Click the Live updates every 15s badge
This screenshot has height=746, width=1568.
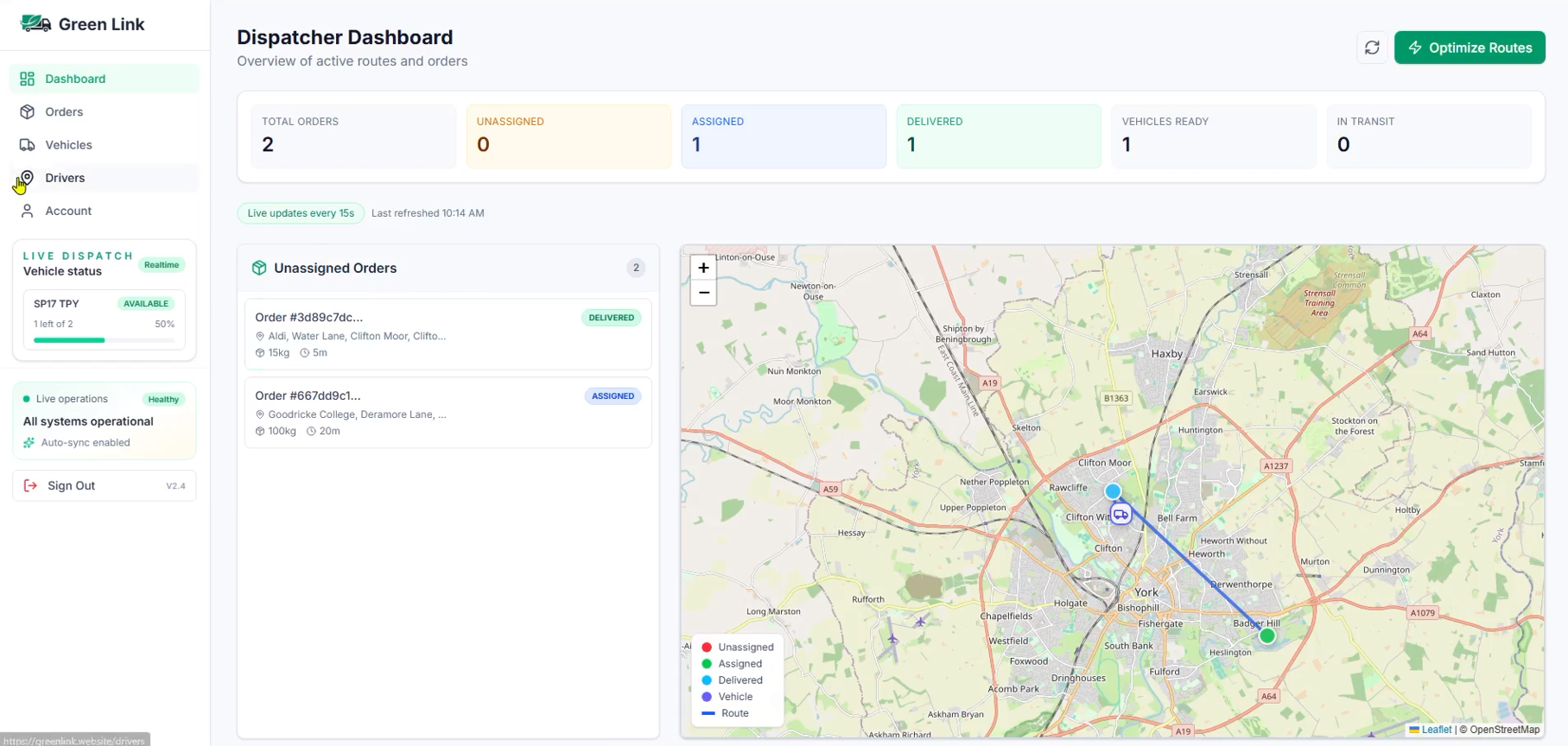[301, 213]
